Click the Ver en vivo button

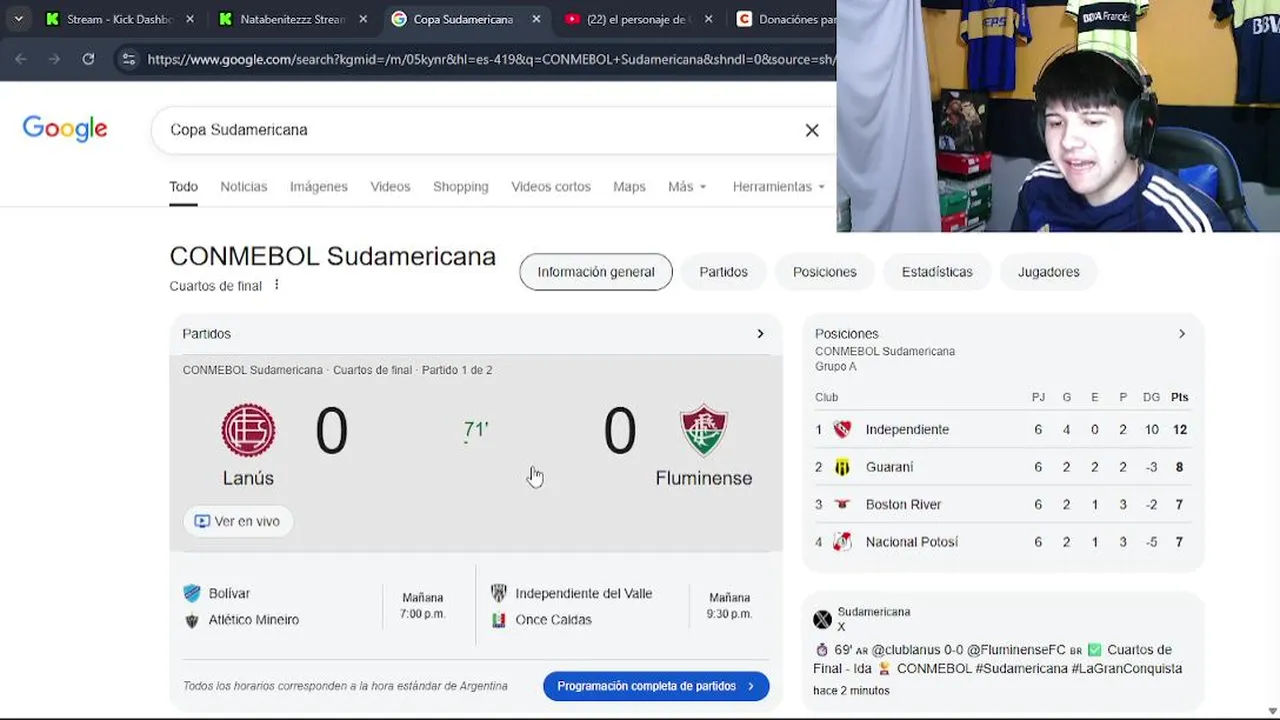click(238, 521)
